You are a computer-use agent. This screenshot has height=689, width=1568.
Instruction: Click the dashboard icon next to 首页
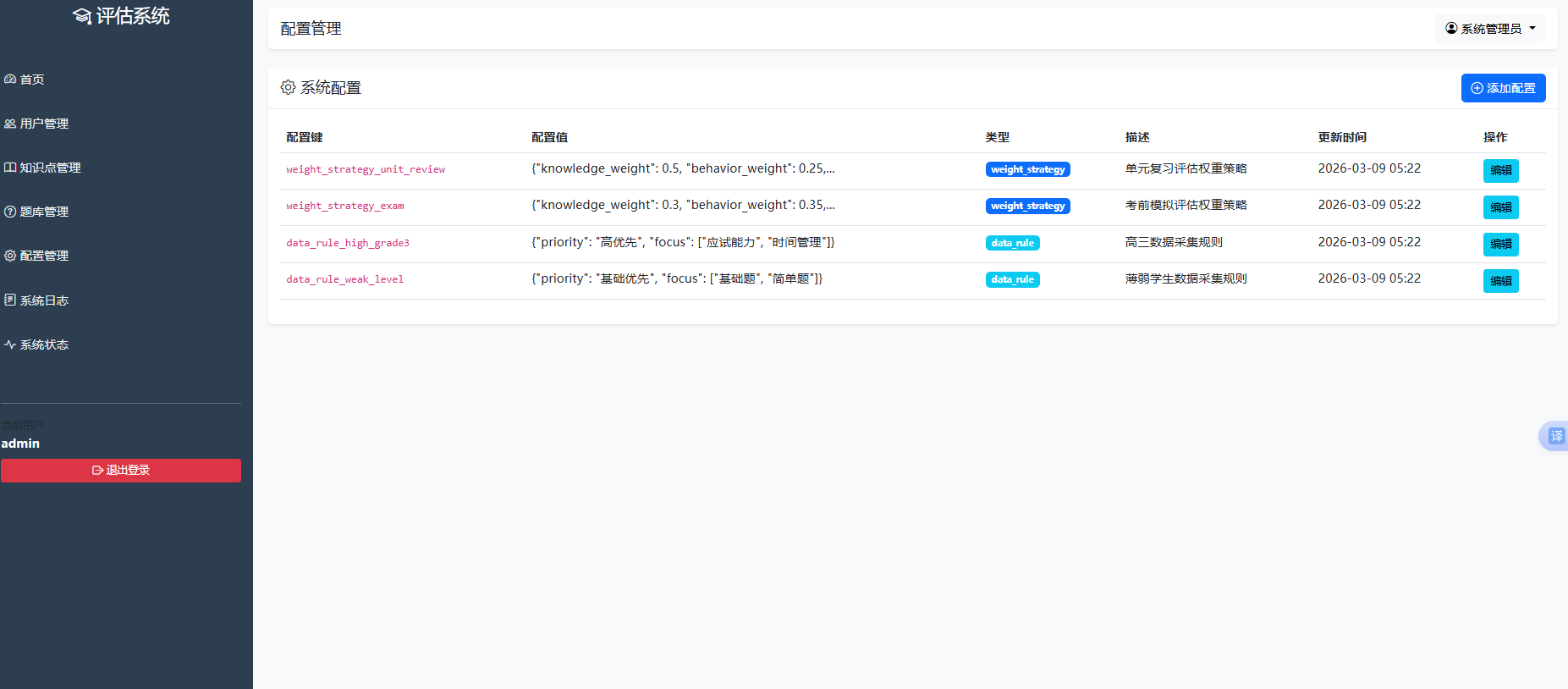pyautogui.click(x=10, y=79)
